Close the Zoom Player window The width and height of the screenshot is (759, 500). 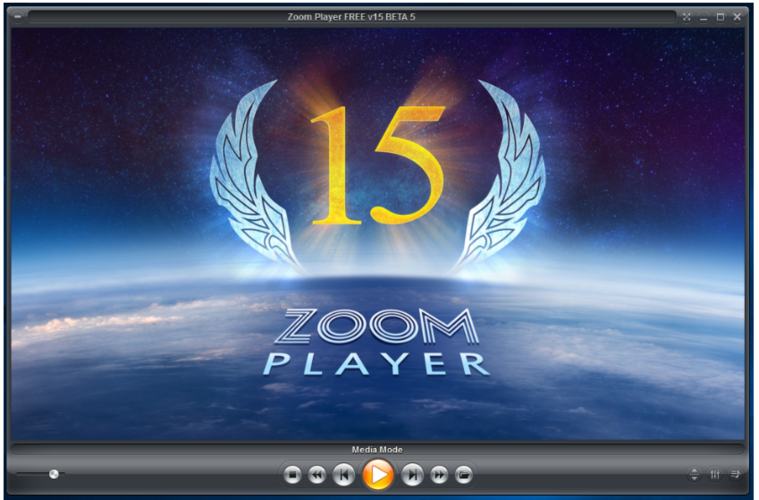(x=737, y=17)
